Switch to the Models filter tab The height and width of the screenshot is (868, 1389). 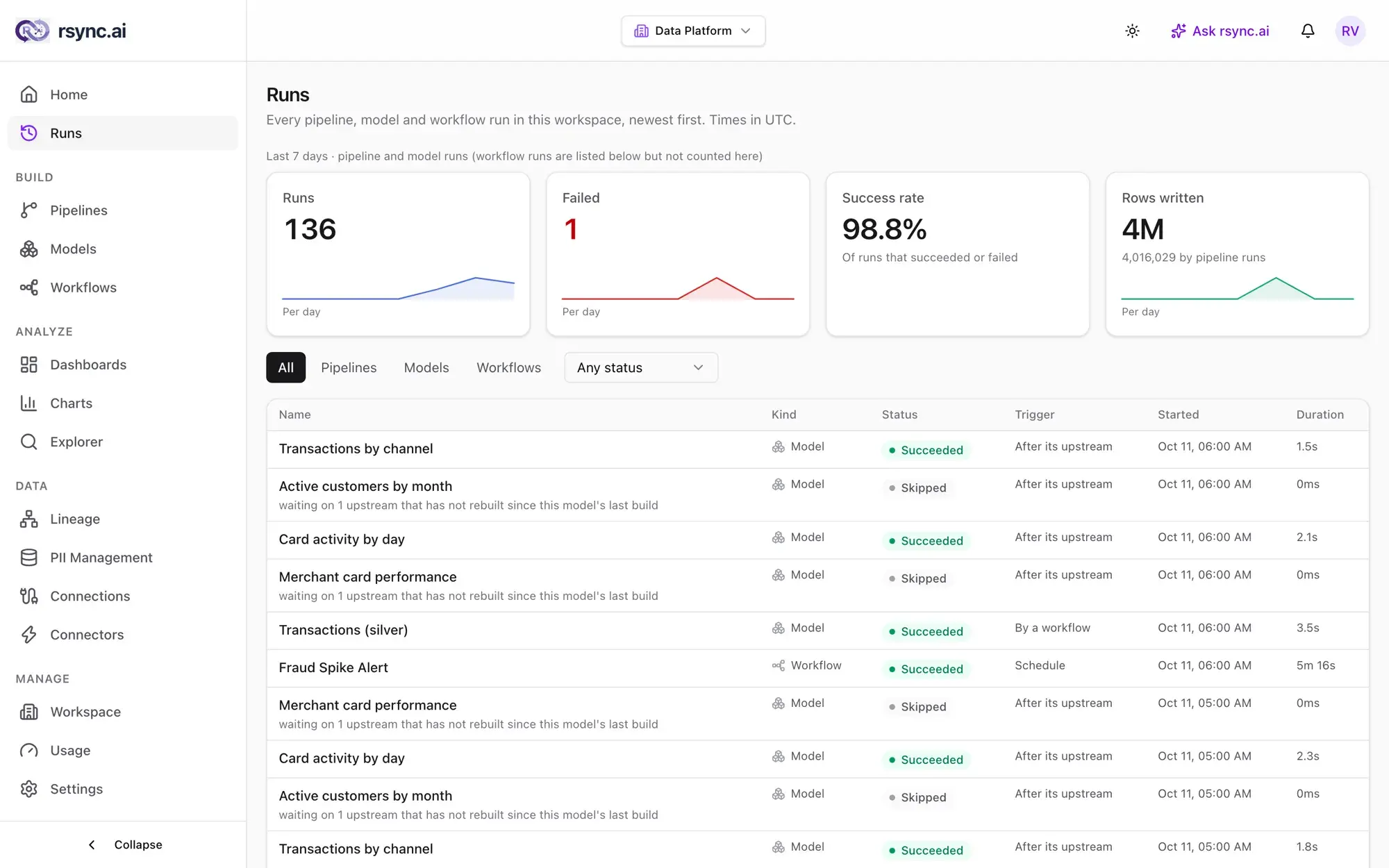pos(426,367)
